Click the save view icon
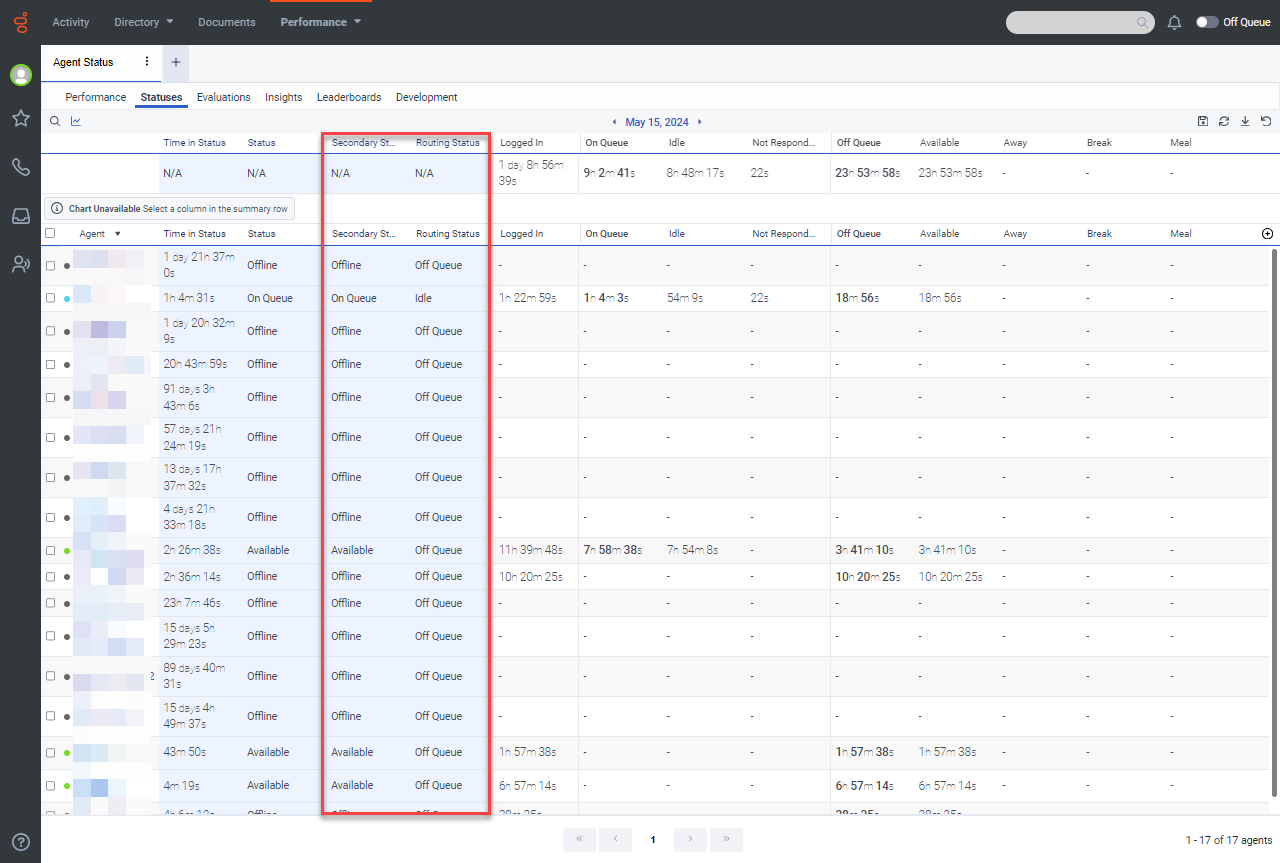The width and height of the screenshot is (1280, 863). click(1202, 122)
